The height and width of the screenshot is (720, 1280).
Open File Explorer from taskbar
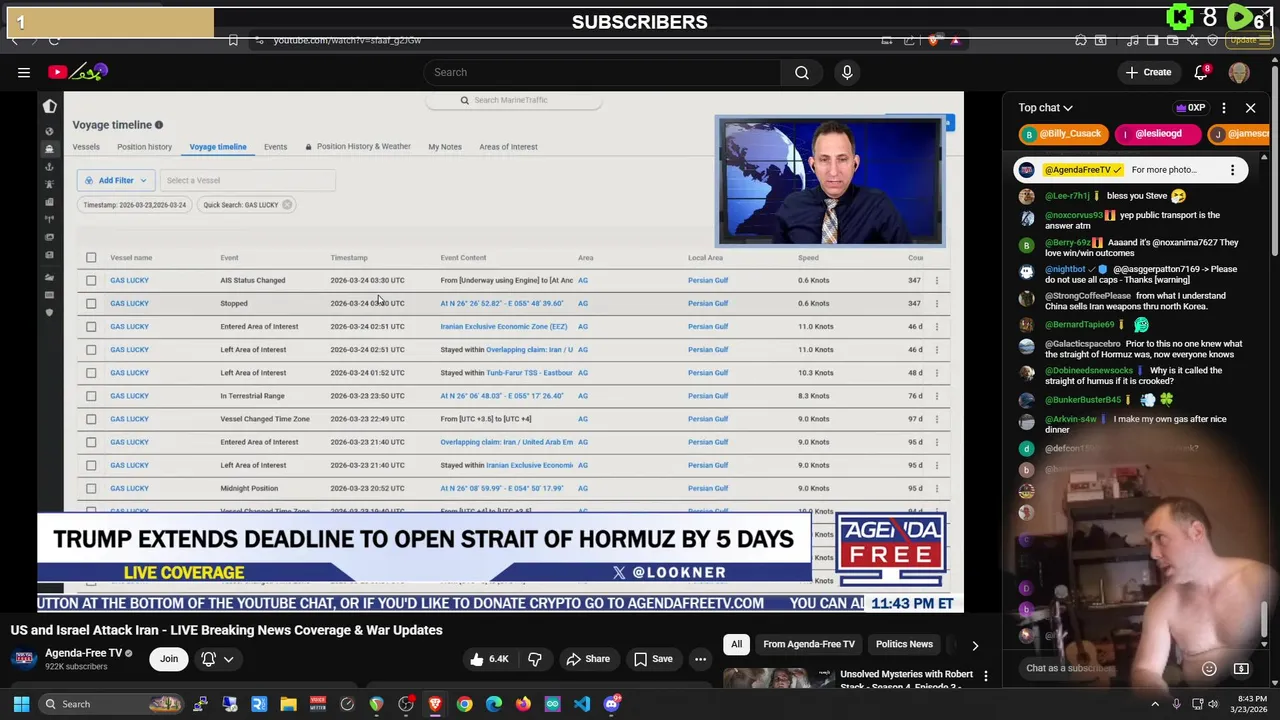click(x=288, y=704)
